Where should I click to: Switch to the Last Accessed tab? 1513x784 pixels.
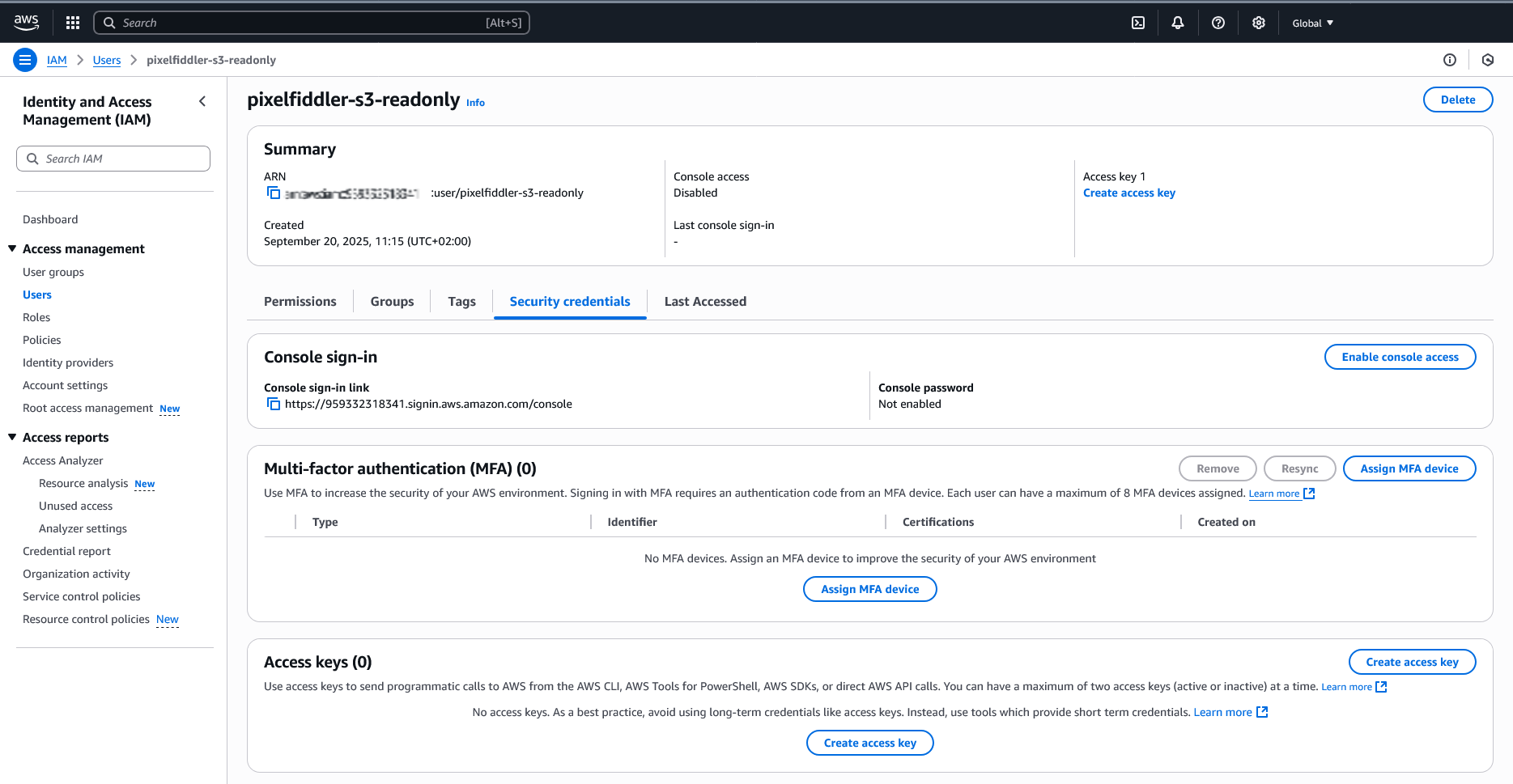click(x=705, y=302)
